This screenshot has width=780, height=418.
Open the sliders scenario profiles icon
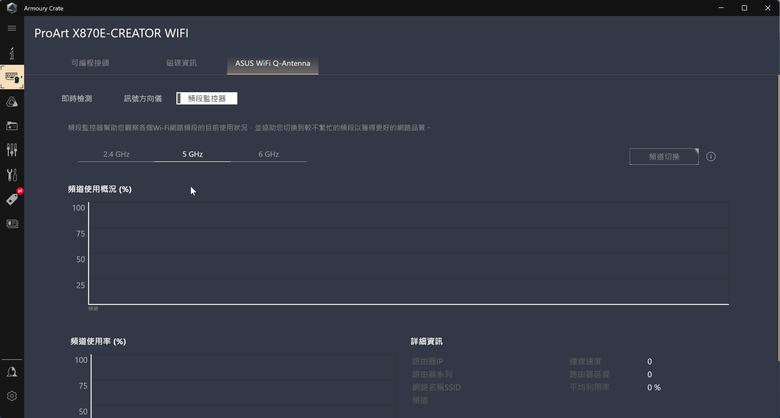coord(11,150)
